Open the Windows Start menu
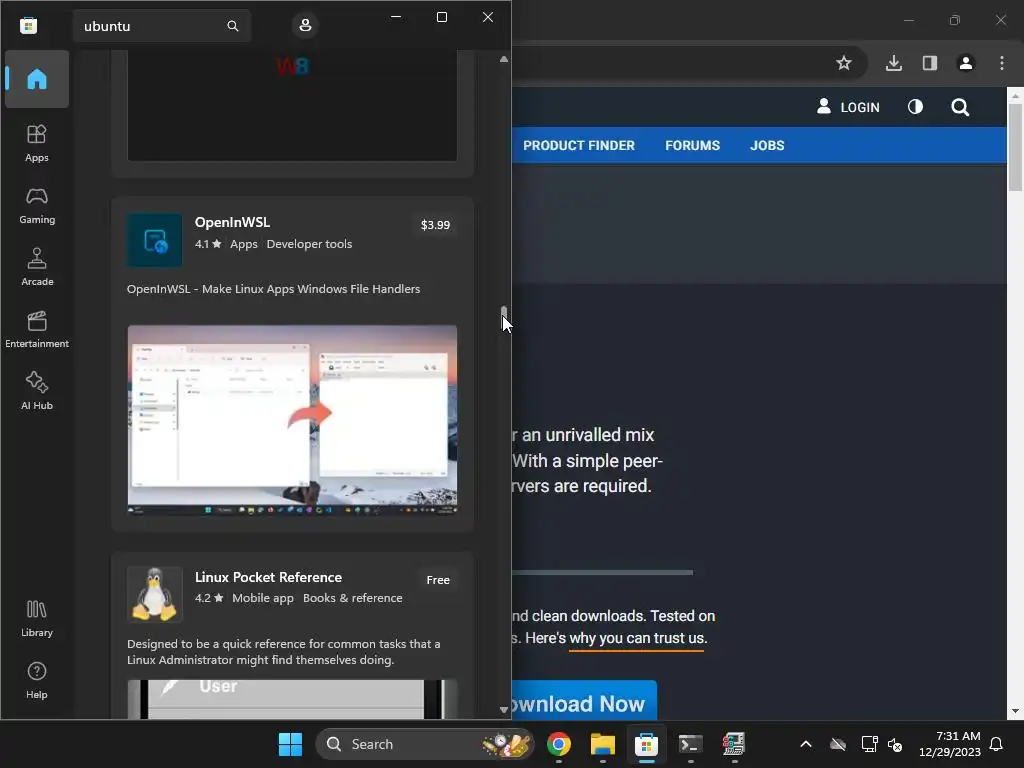1024x768 pixels. click(290, 744)
